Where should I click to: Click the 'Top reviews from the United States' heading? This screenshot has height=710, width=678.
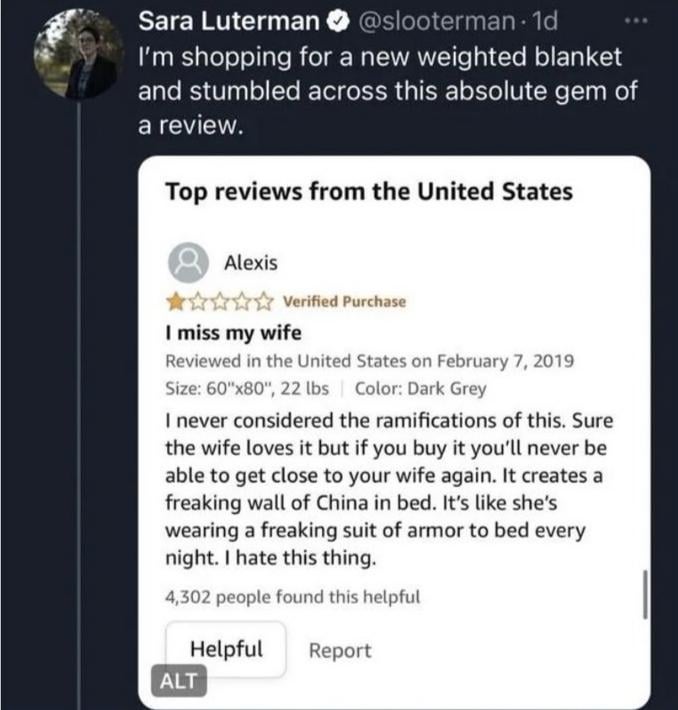369,191
